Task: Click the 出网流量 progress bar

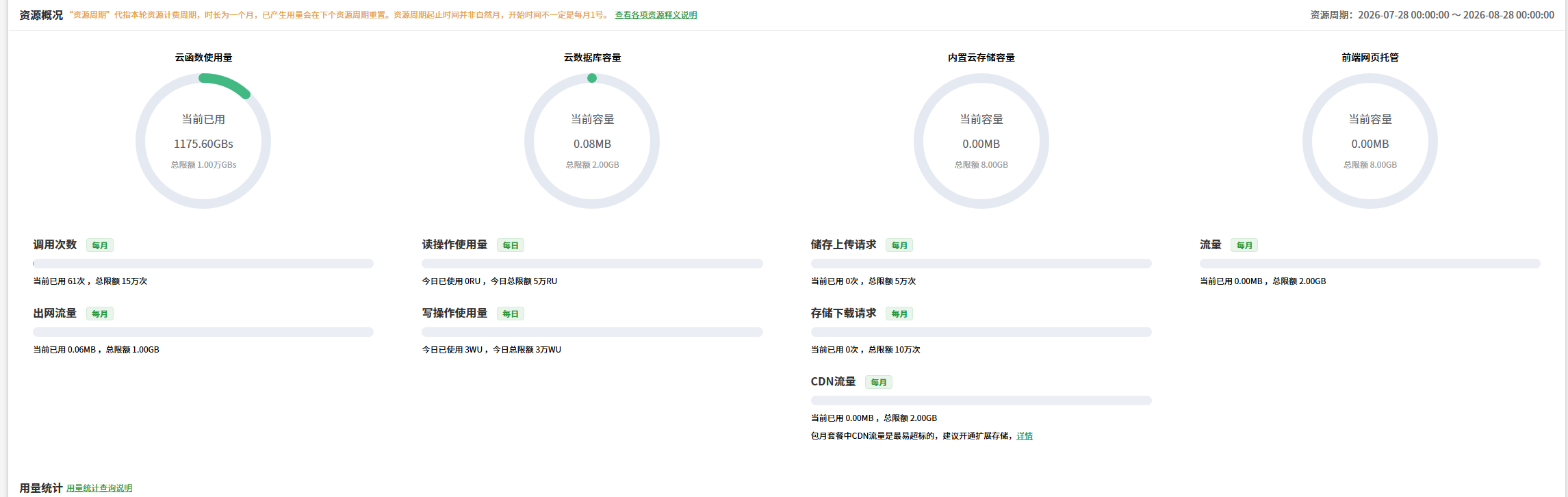Action: (203, 332)
